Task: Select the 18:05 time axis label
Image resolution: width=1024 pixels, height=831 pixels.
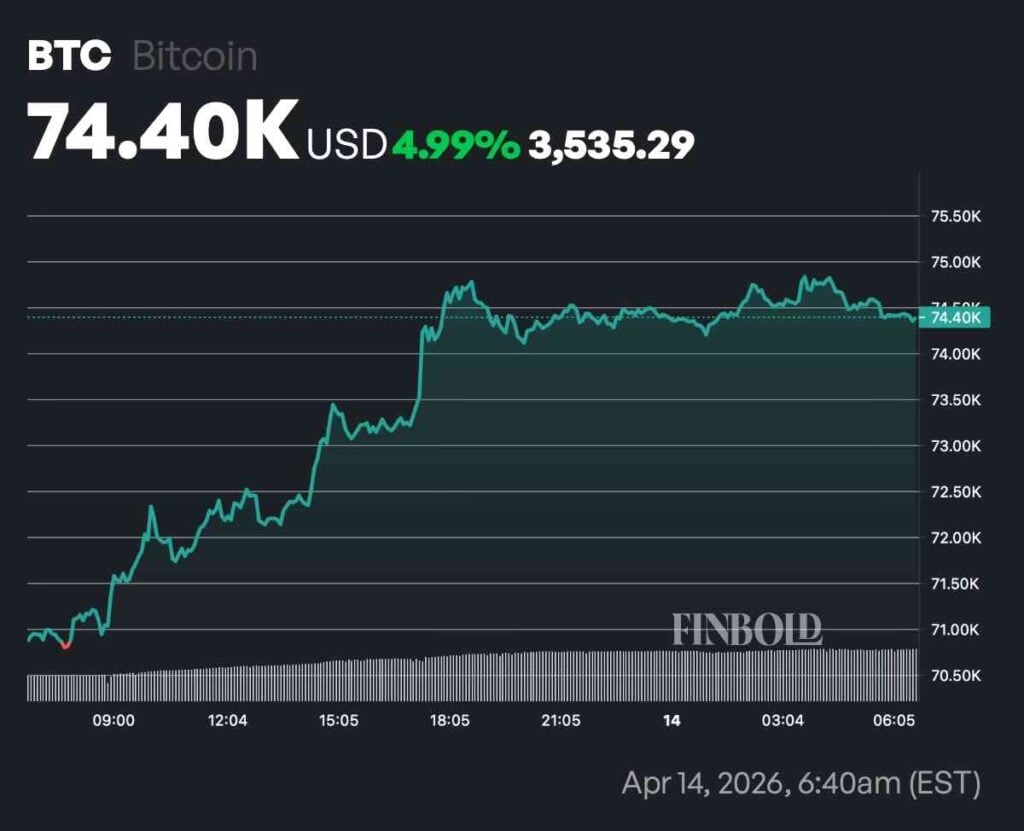Action: point(449,720)
